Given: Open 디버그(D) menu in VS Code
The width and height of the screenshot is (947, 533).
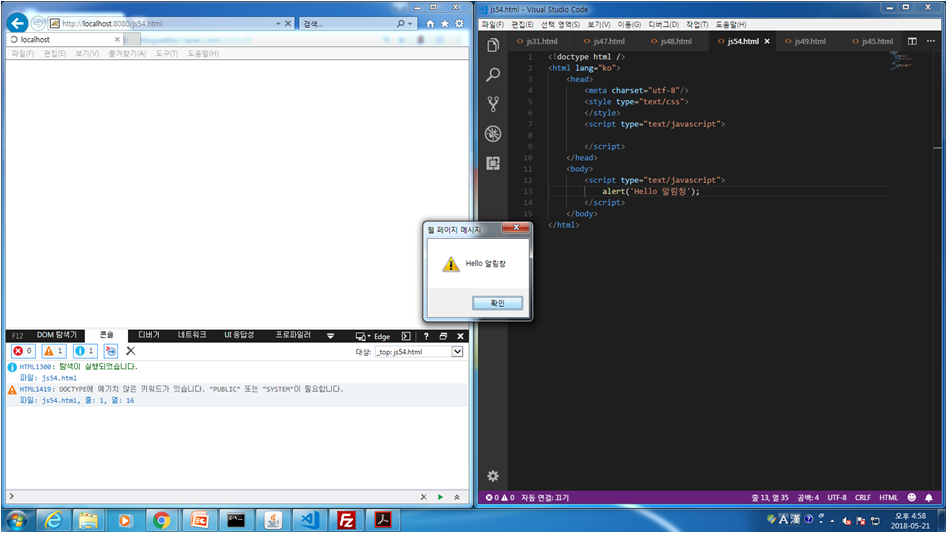Looking at the screenshot, I should [x=663, y=24].
